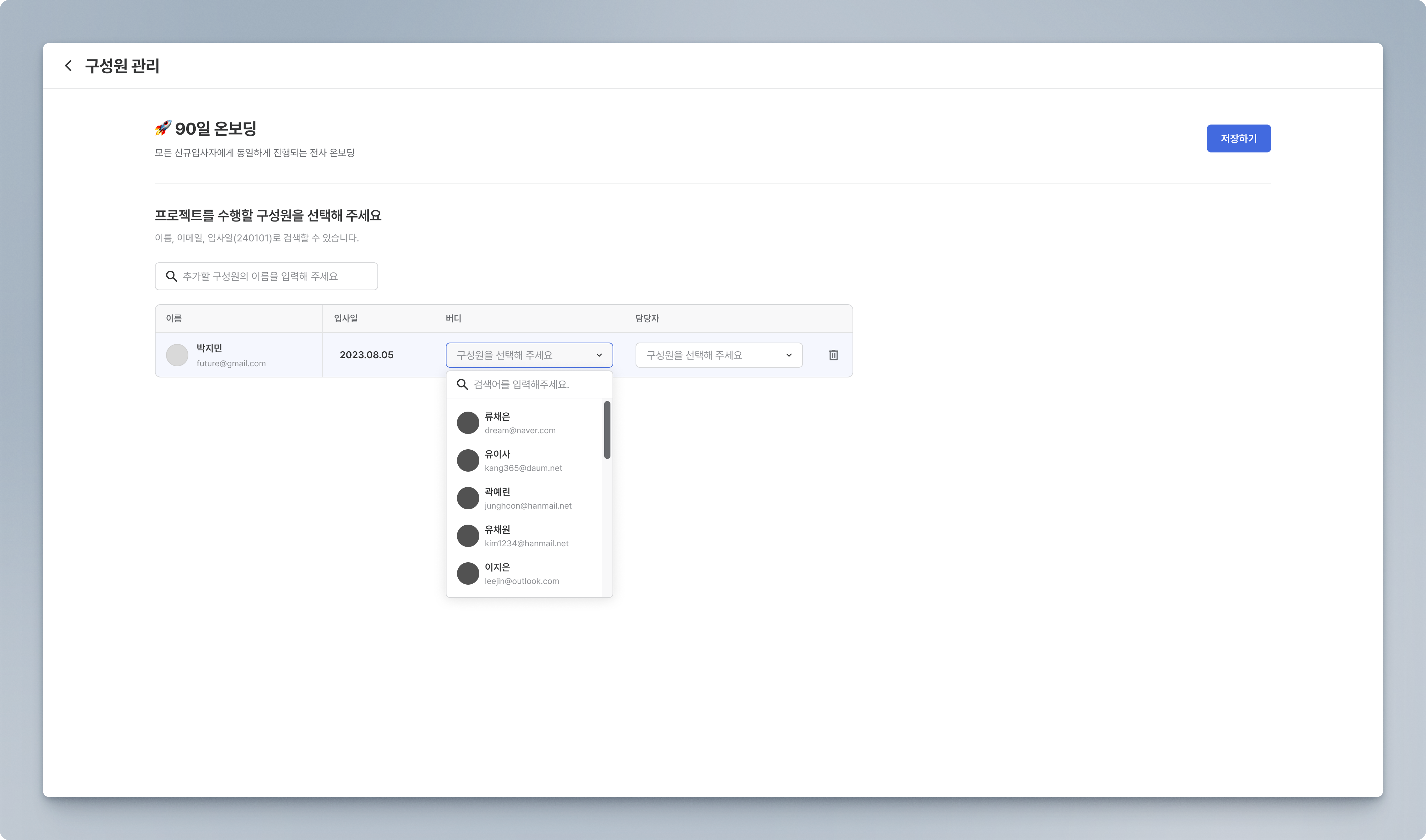Click the chevron arrow in the 담당자 dropdown
Image resolution: width=1426 pixels, height=840 pixels.
click(788, 355)
